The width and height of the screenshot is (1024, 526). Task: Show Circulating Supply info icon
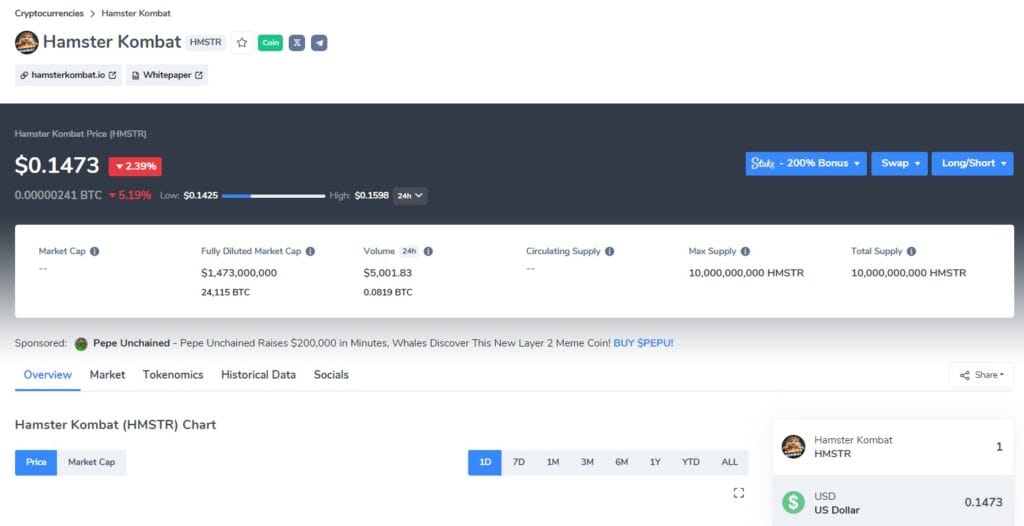(609, 251)
